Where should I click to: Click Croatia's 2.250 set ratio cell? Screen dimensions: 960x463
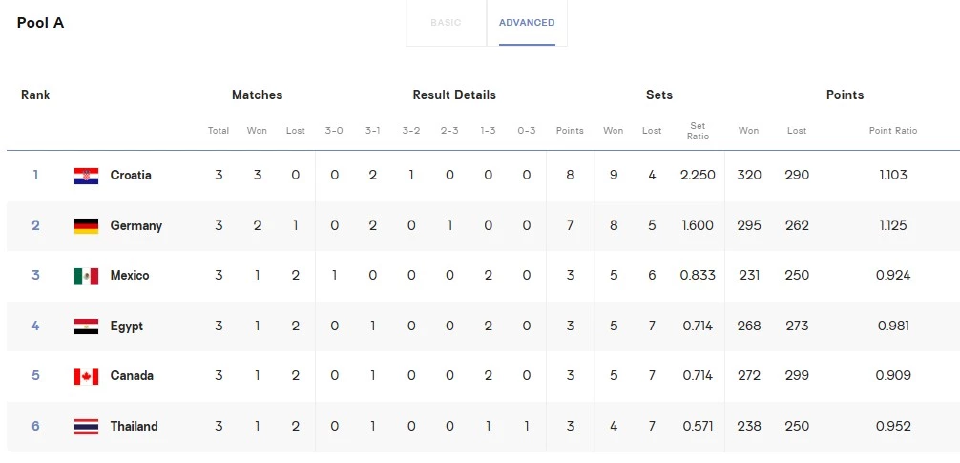(x=697, y=175)
